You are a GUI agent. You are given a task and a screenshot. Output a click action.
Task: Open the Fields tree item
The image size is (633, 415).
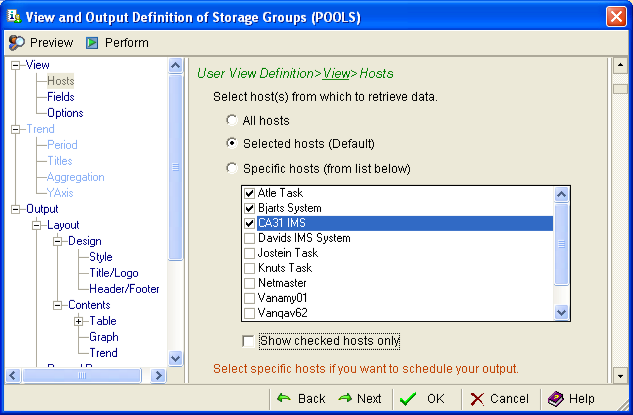[60, 97]
